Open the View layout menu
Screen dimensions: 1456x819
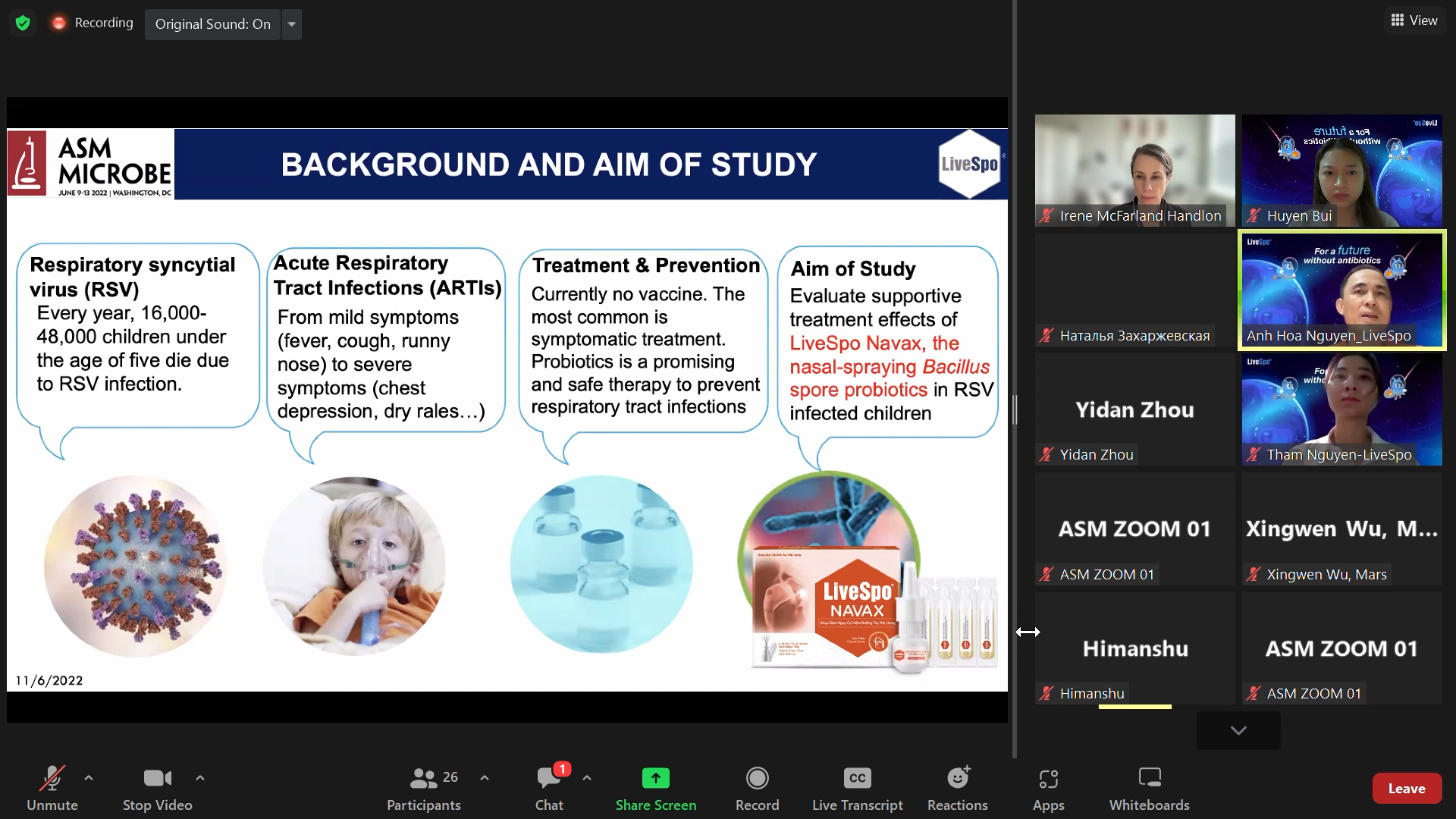tap(1414, 20)
